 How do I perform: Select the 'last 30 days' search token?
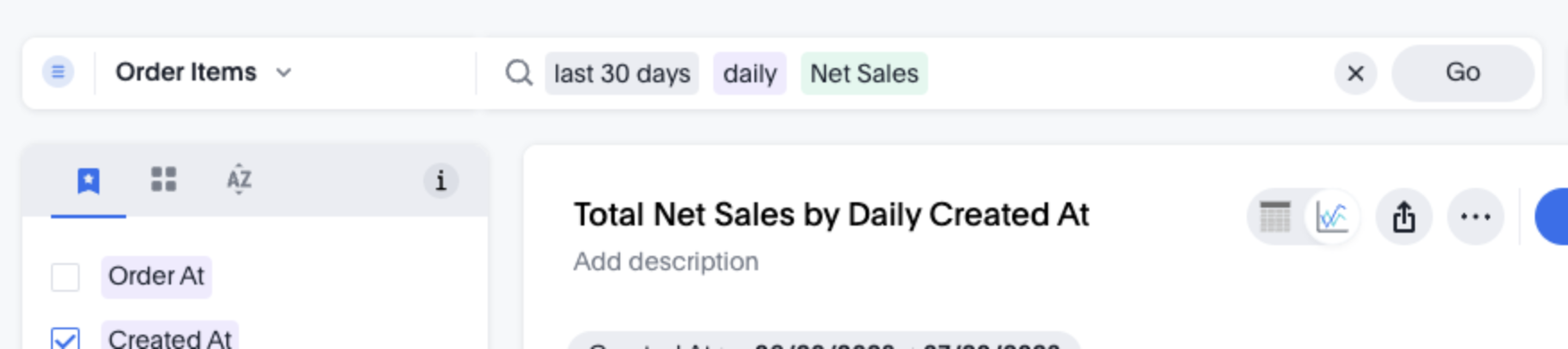pyautogui.click(x=622, y=73)
